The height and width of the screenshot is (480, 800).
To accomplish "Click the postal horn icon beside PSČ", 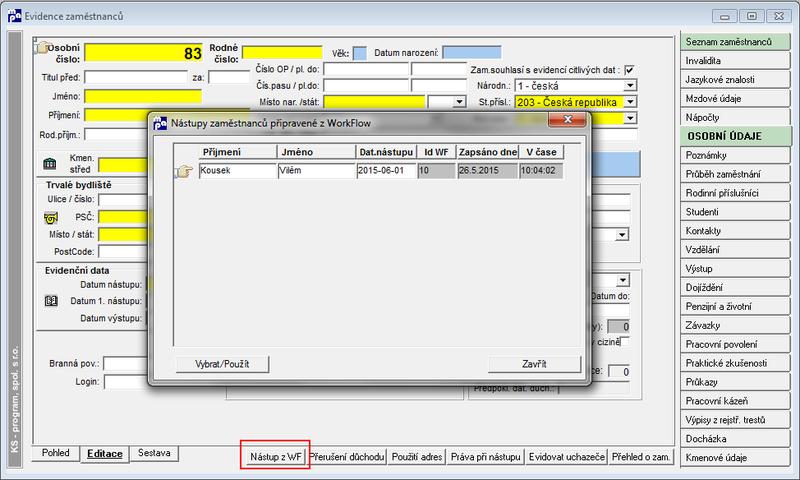I will pyautogui.click(x=51, y=218).
